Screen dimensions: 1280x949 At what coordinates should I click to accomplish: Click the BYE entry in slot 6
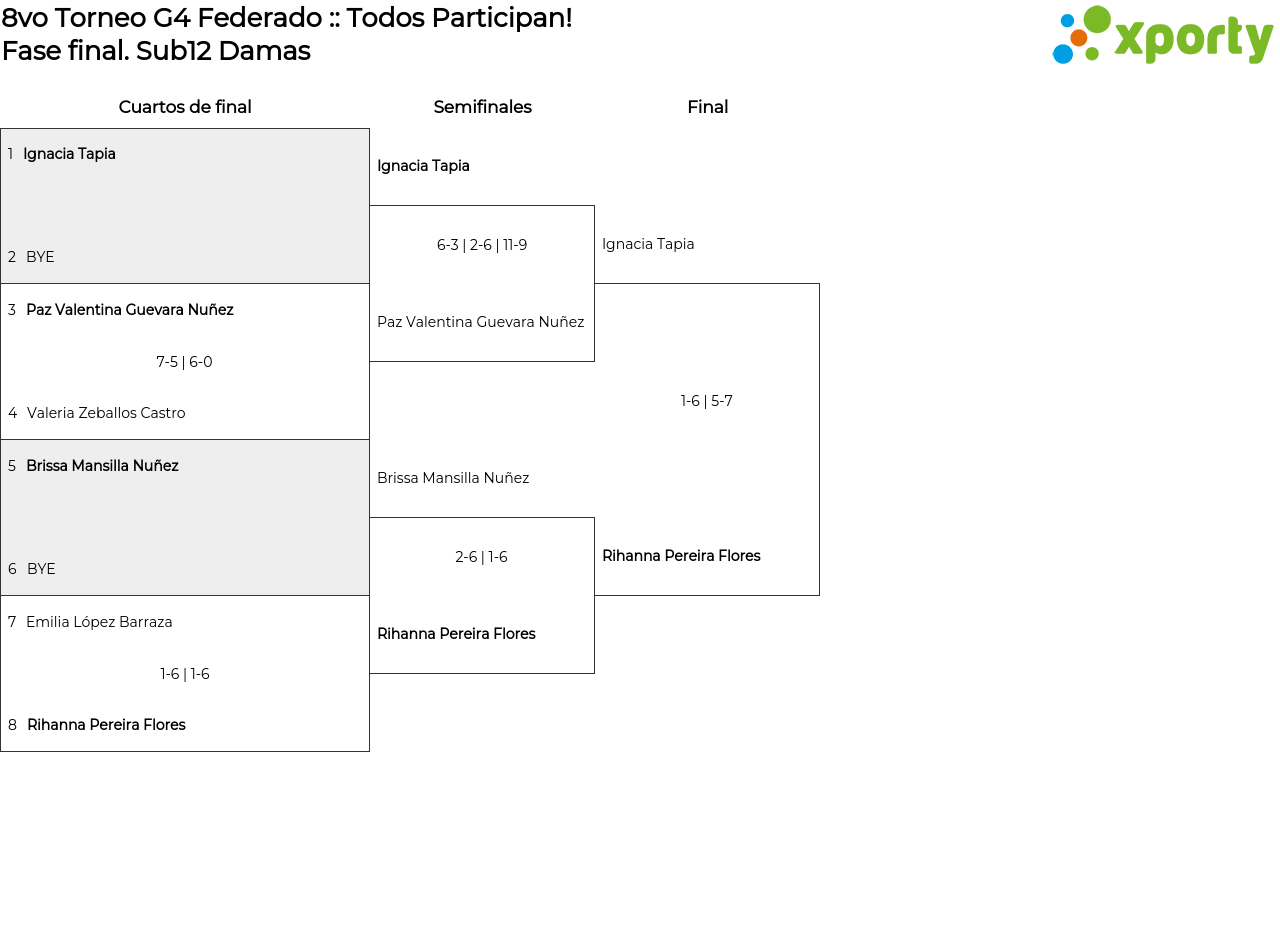click(41, 569)
